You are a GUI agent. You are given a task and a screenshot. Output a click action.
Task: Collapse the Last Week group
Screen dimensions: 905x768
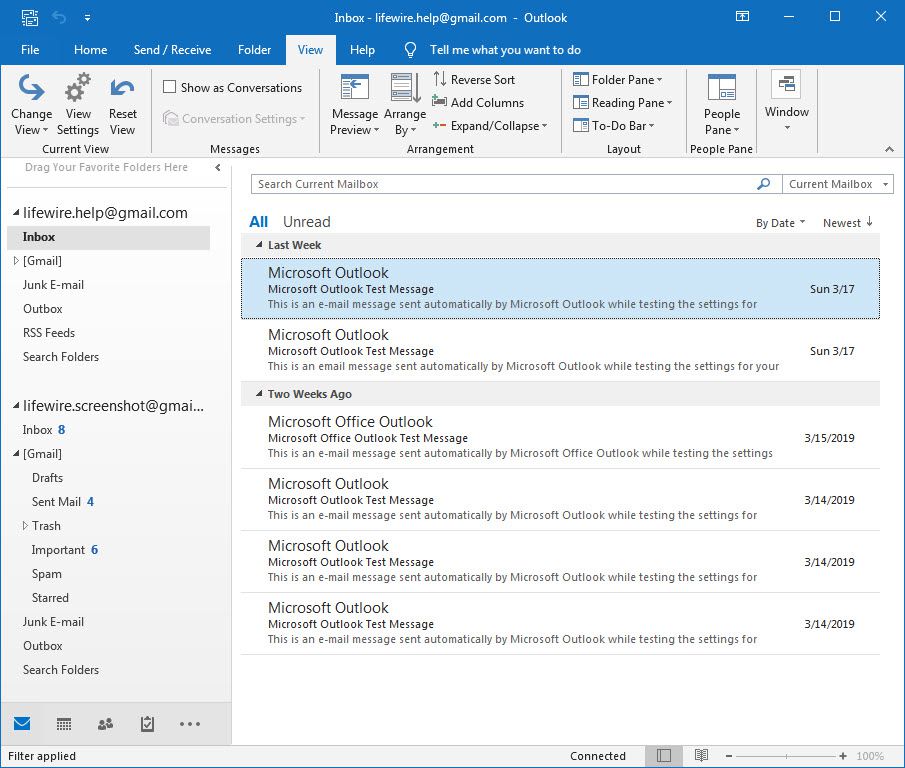point(259,245)
